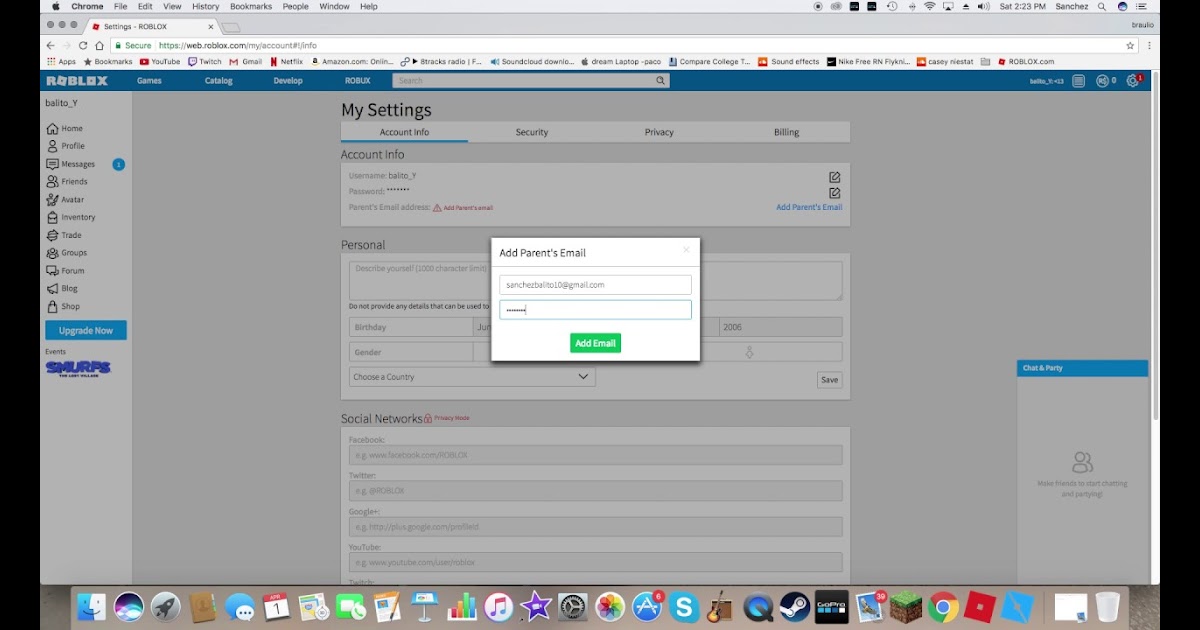Click the Chat & Party header
1200x630 pixels.
tap(1082, 368)
